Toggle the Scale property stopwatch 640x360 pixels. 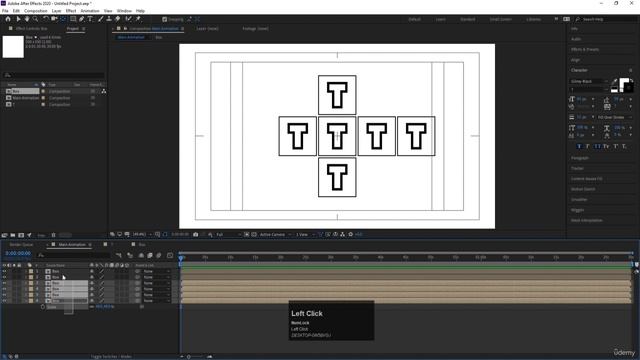tap(43, 307)
